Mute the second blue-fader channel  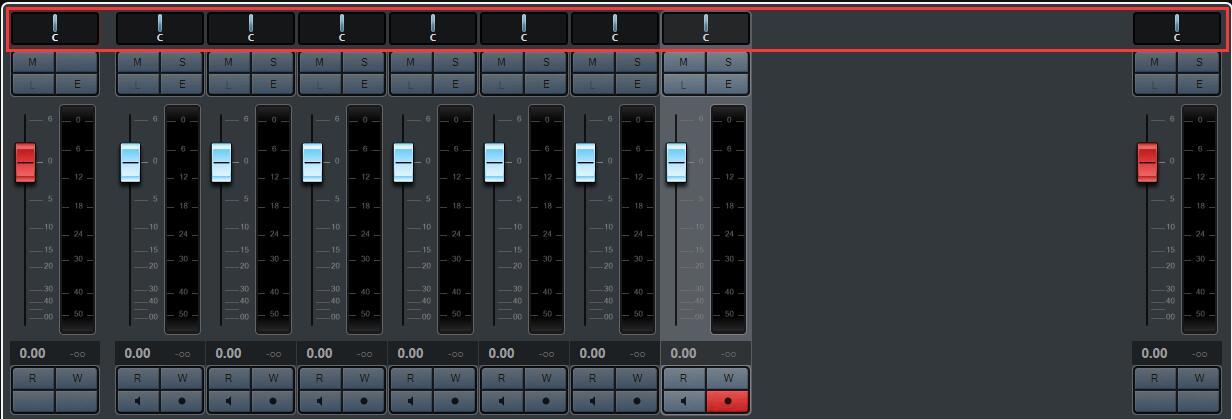point(229,62)
